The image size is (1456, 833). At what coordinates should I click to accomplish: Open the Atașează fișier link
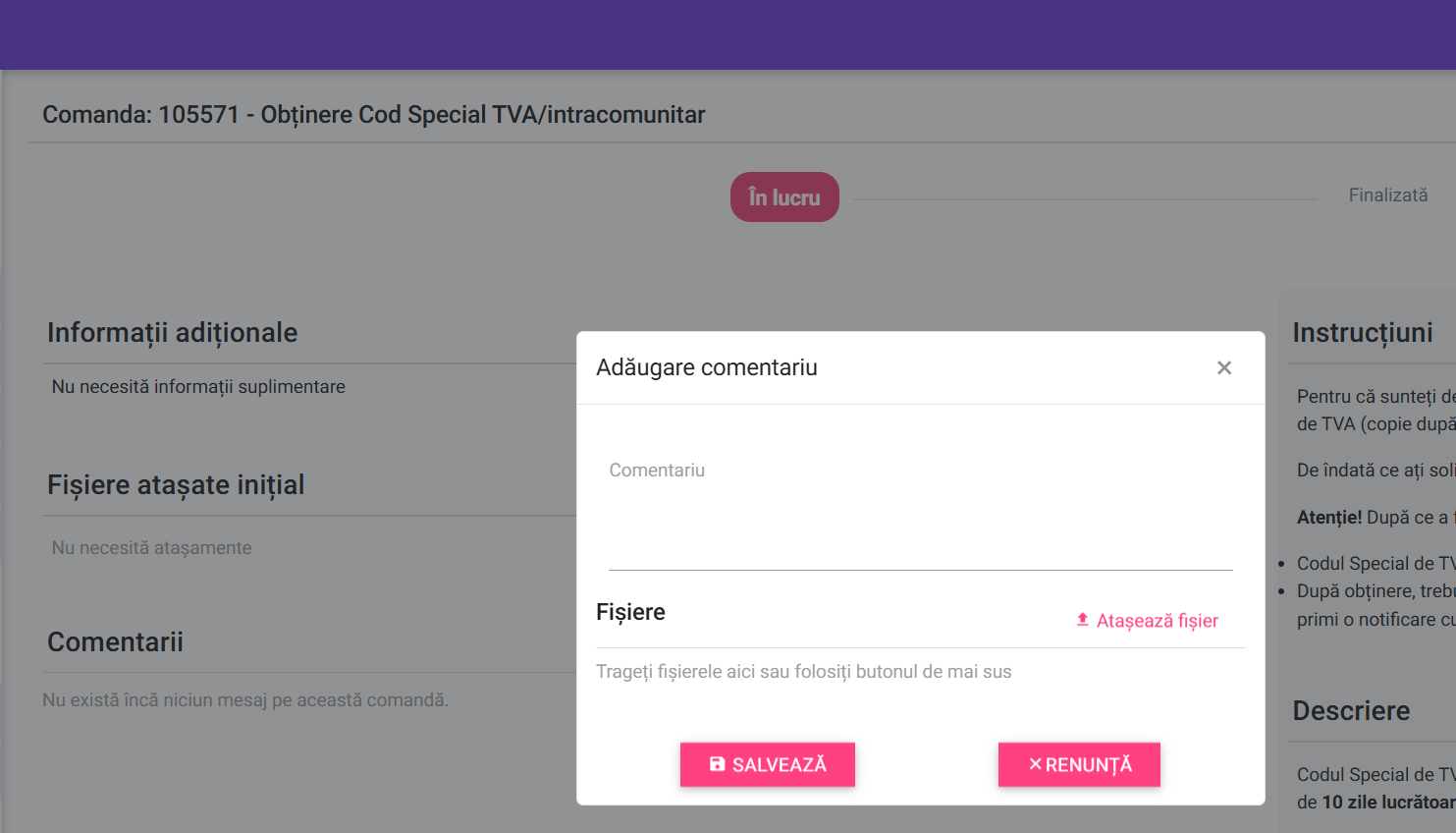tap(1147, 621)
